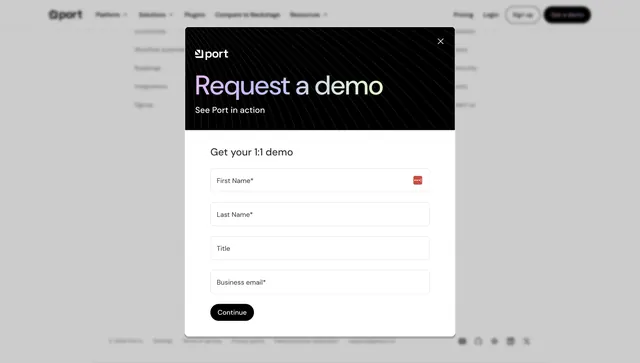Viewport: 640px width, 363px height.
Task: Click the Title input field
Action: coord(320,248)
